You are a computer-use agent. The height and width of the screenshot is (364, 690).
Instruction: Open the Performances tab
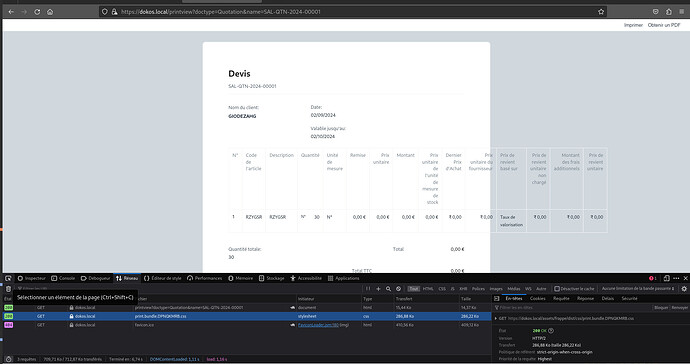click(x=205, y=278)
